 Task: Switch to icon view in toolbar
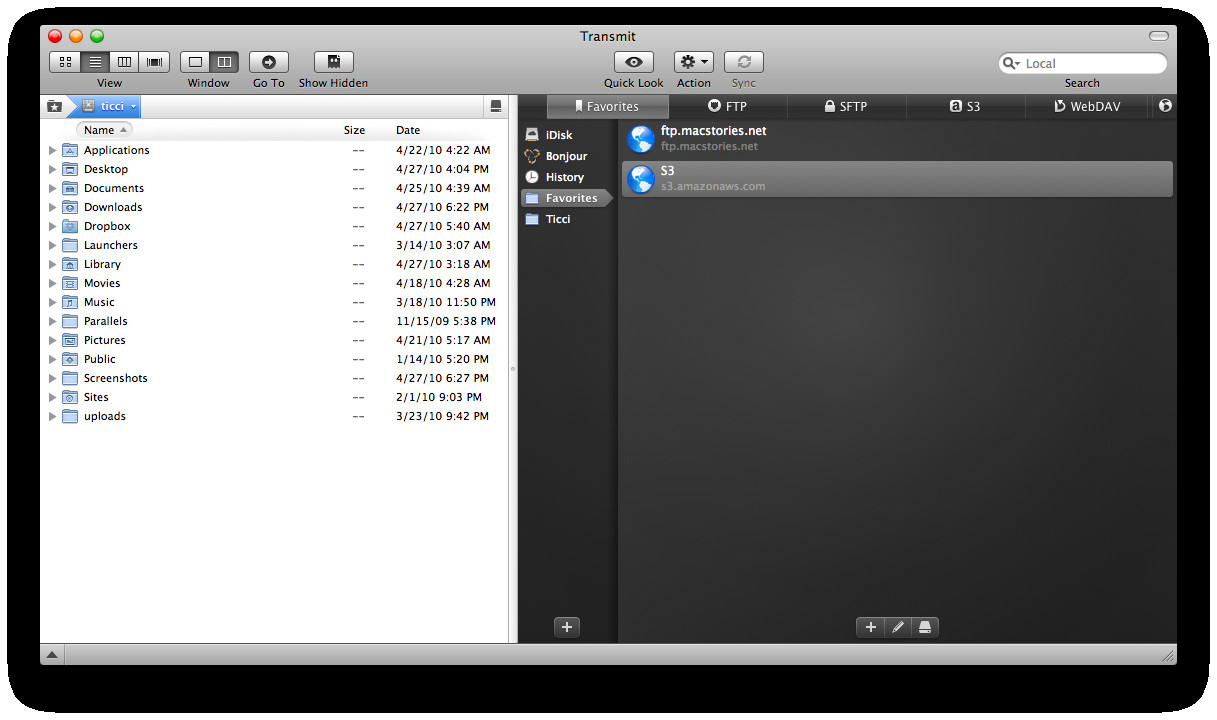pos(65,62)
